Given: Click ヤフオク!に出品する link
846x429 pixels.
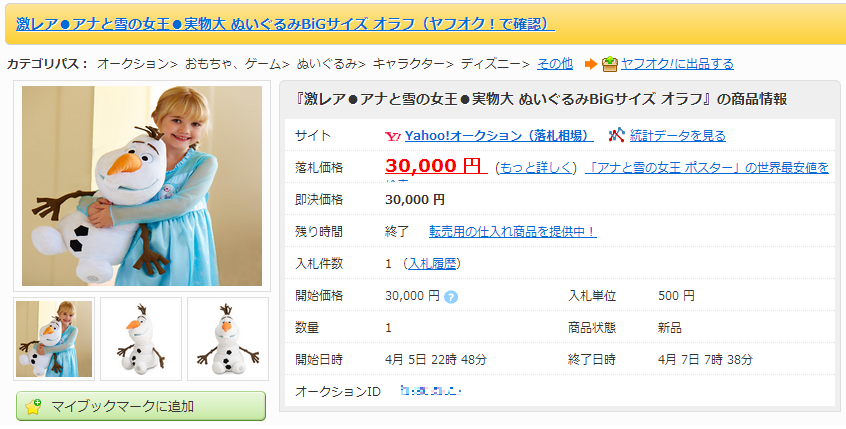Looking at the screenshot, I should [677, 64].
